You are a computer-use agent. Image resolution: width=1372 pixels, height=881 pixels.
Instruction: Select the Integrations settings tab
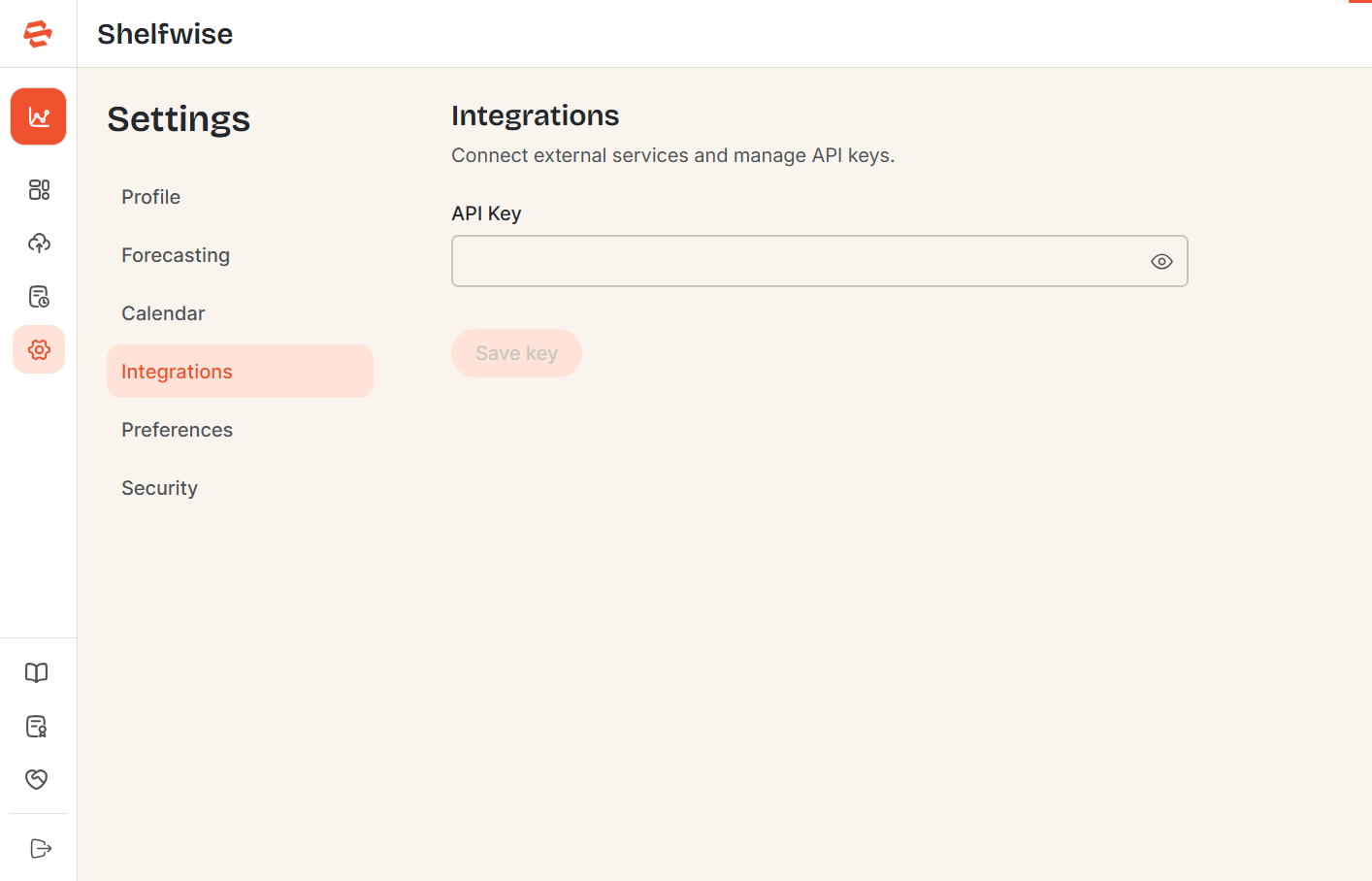click(x=240, y=372)
